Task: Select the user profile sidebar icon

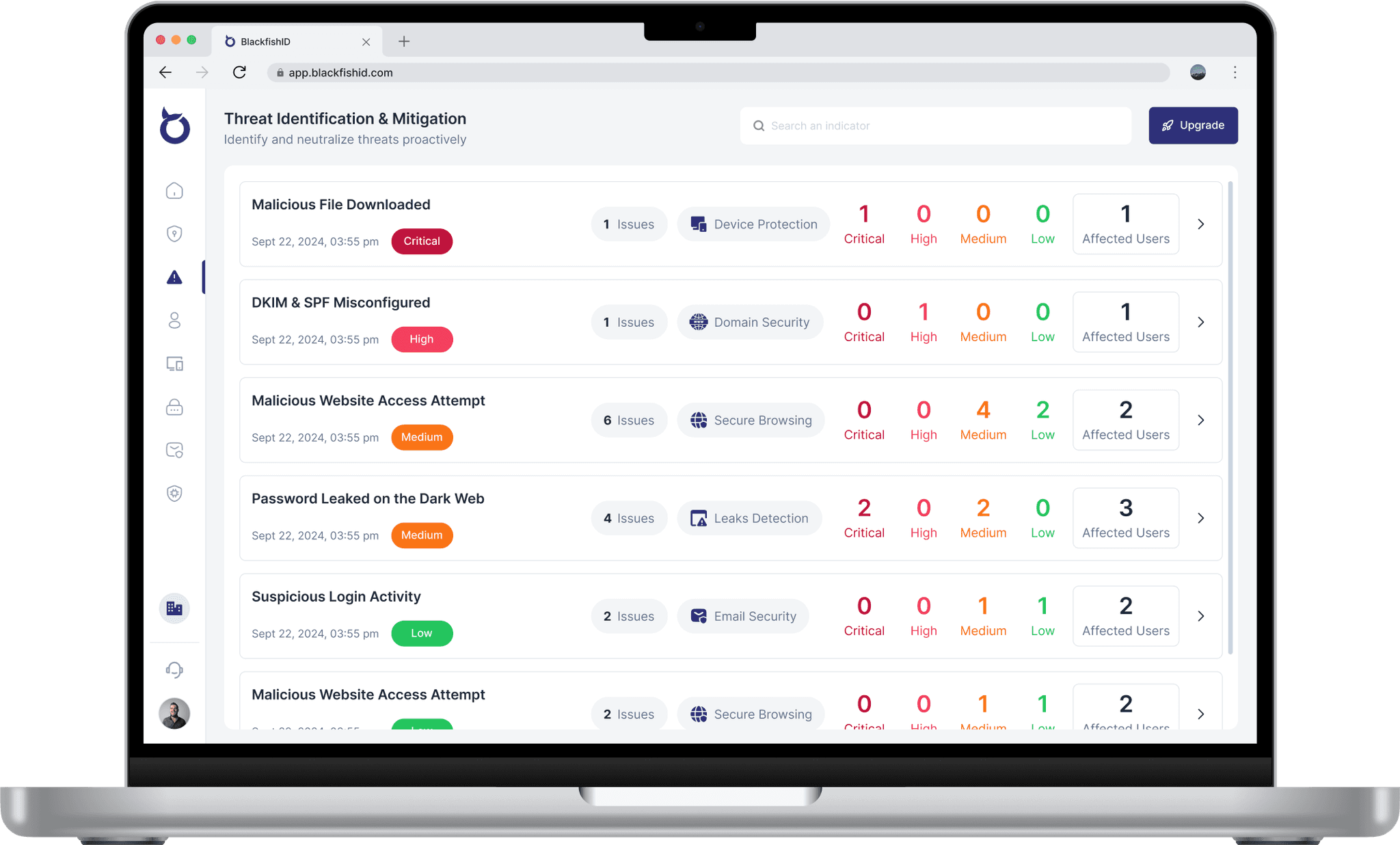Action: click(x=175, y=320)
